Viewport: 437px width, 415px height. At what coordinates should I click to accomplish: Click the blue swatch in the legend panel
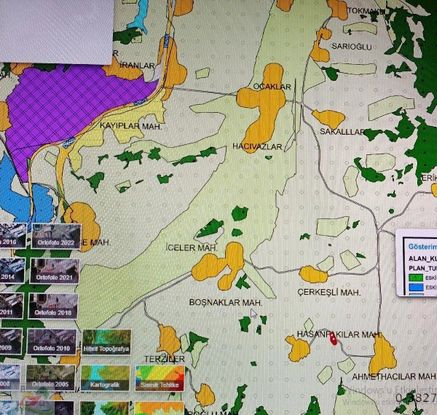(416, 287)
